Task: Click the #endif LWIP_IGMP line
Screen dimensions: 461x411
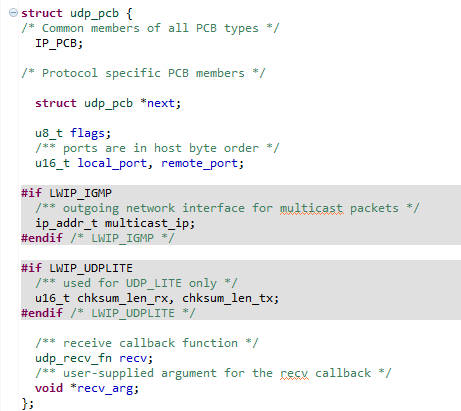Action: pos(98,238)
